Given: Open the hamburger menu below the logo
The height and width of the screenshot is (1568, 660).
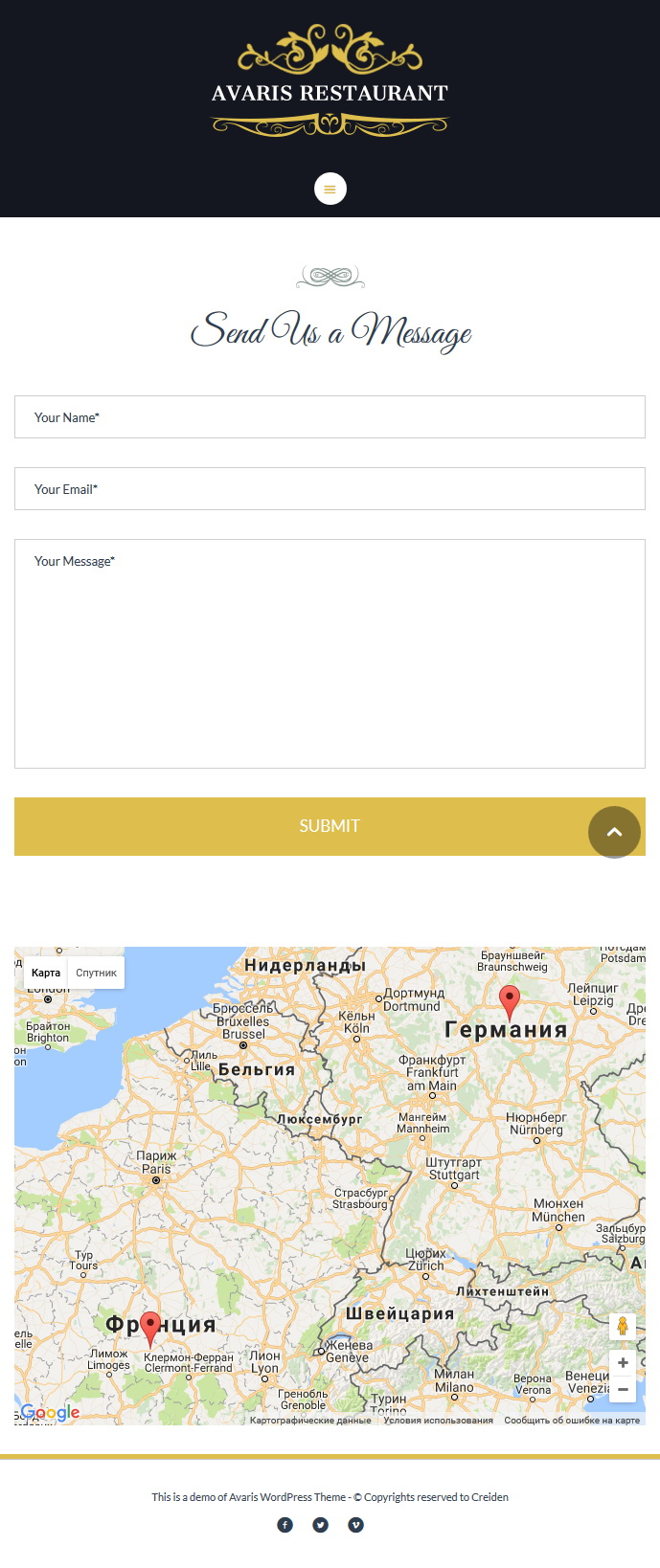Looking at the screenshot, I should point(330,189).
